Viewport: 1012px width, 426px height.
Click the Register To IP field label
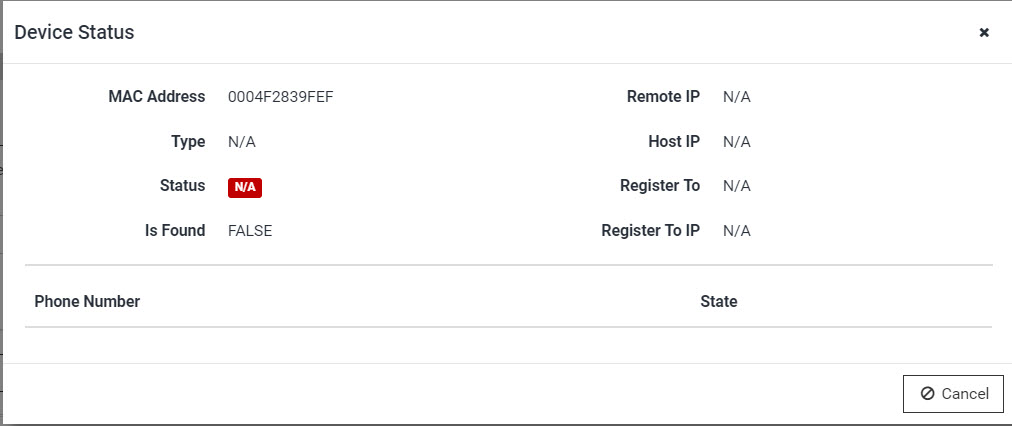(651, 230)
